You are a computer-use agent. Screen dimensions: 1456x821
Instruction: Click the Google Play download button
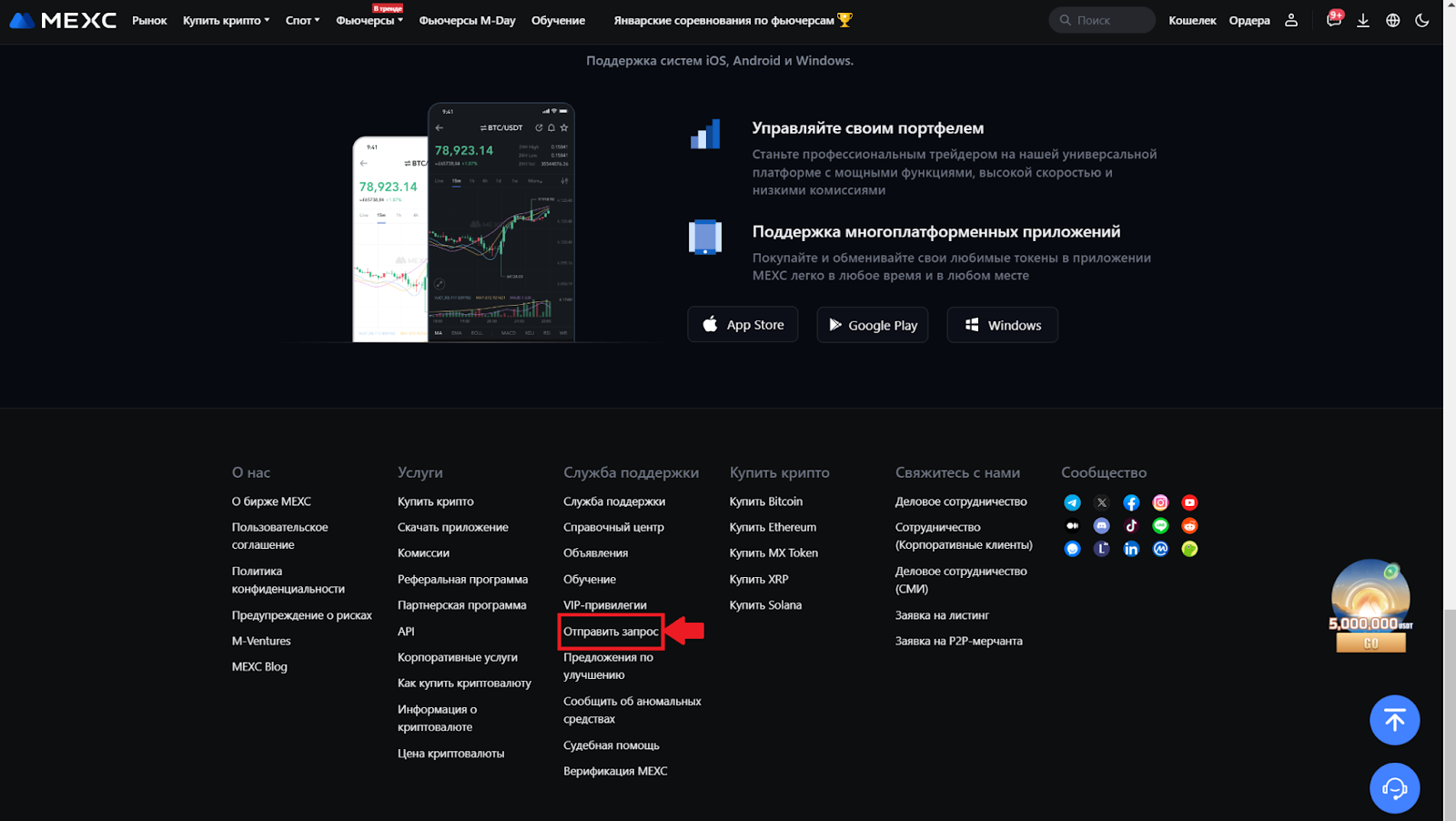pos(872,325)
